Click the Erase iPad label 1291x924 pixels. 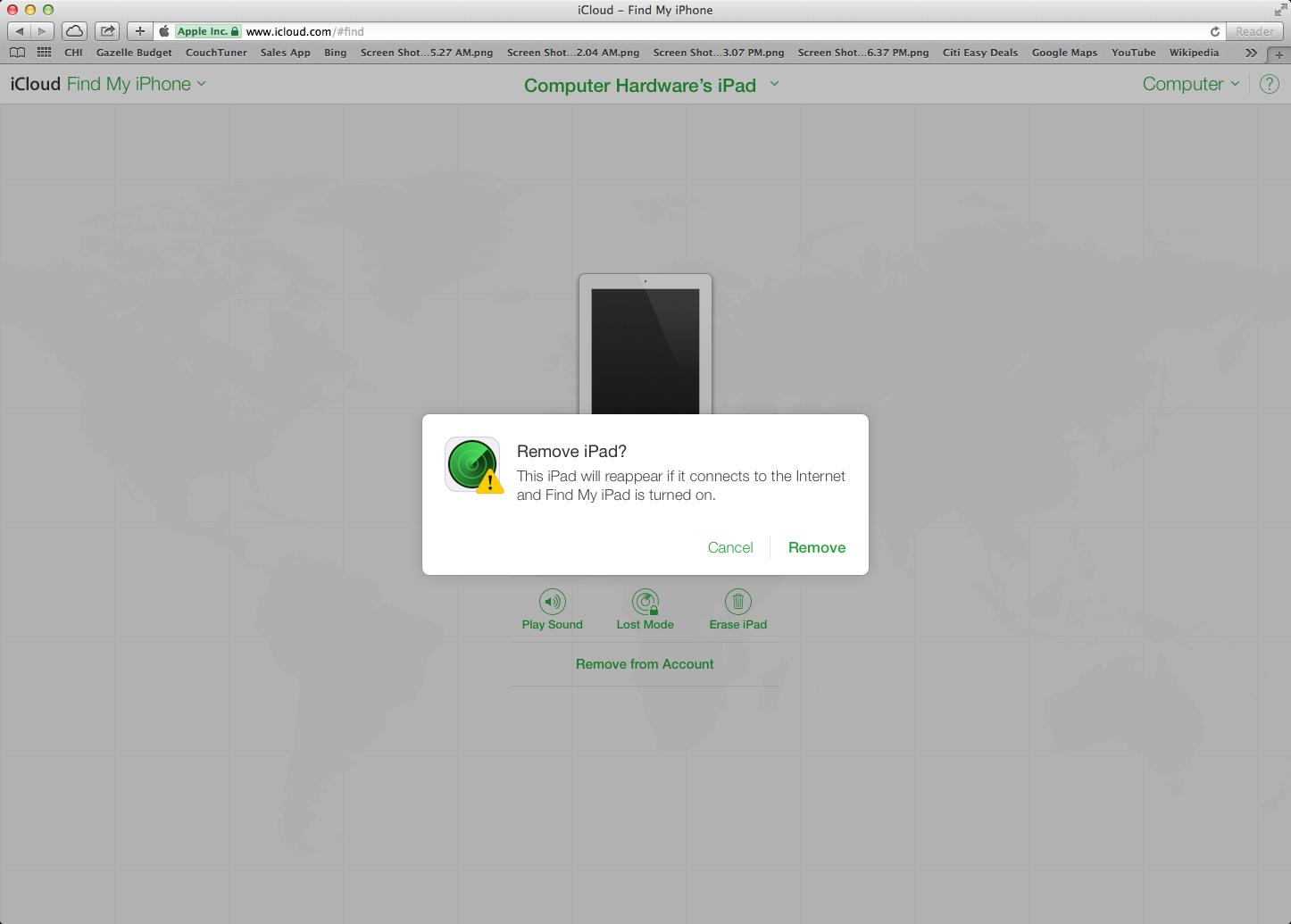click(738, 625)
